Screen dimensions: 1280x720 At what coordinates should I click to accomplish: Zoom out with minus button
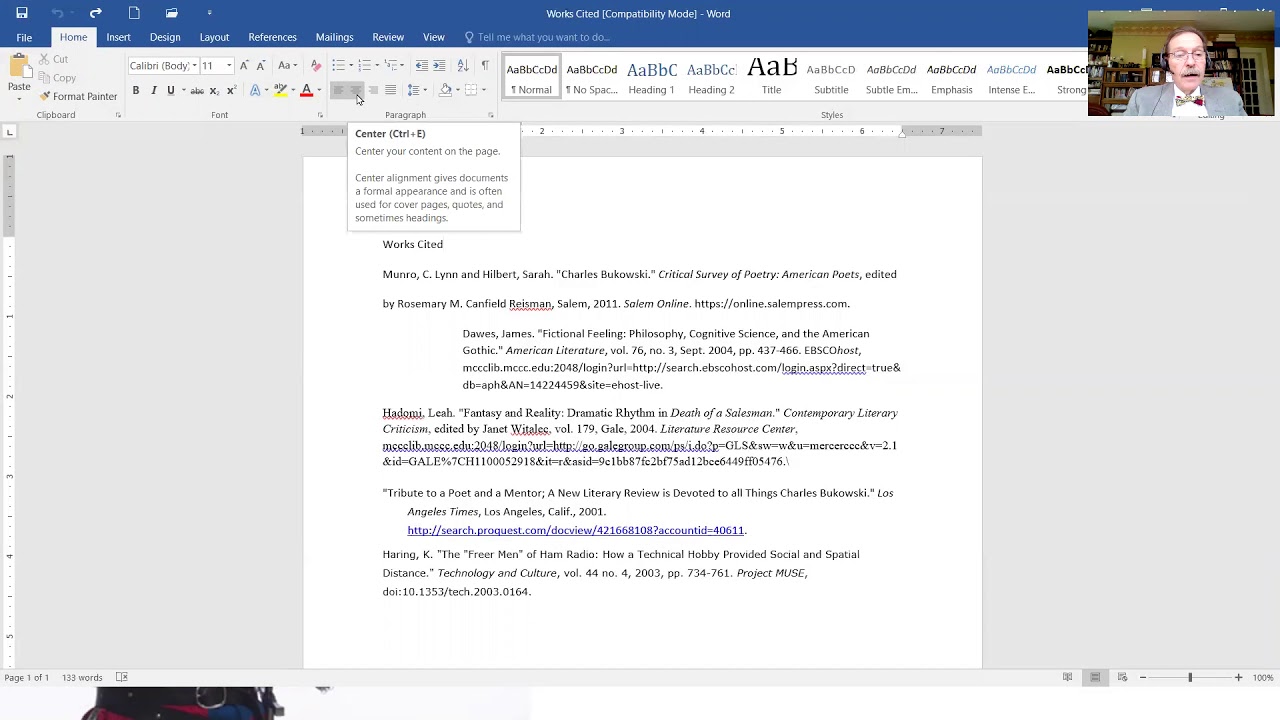[x=1142, y=677]
